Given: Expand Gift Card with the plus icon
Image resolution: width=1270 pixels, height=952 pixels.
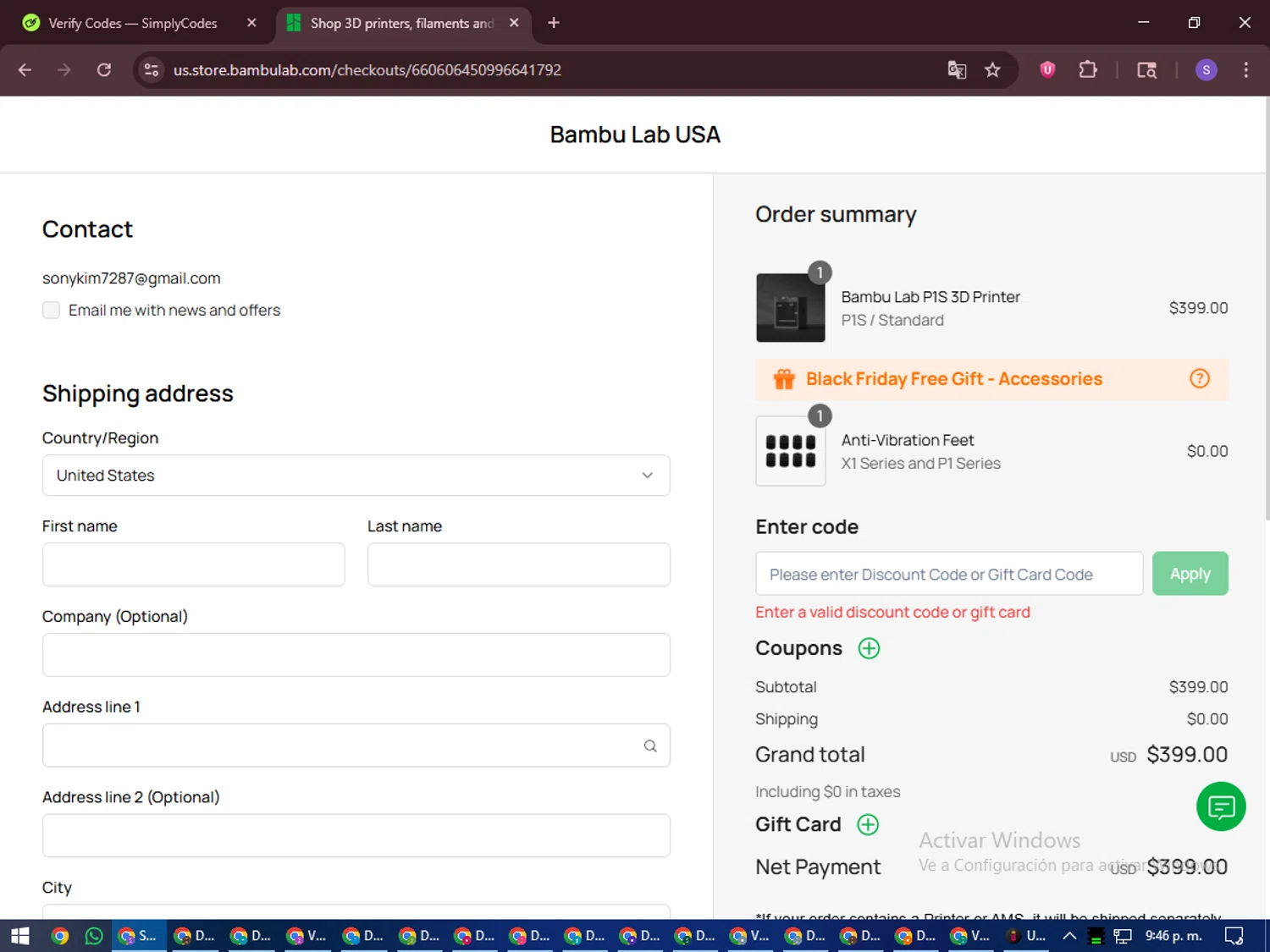Looking at the screenshot, I should tap(868, 824).
